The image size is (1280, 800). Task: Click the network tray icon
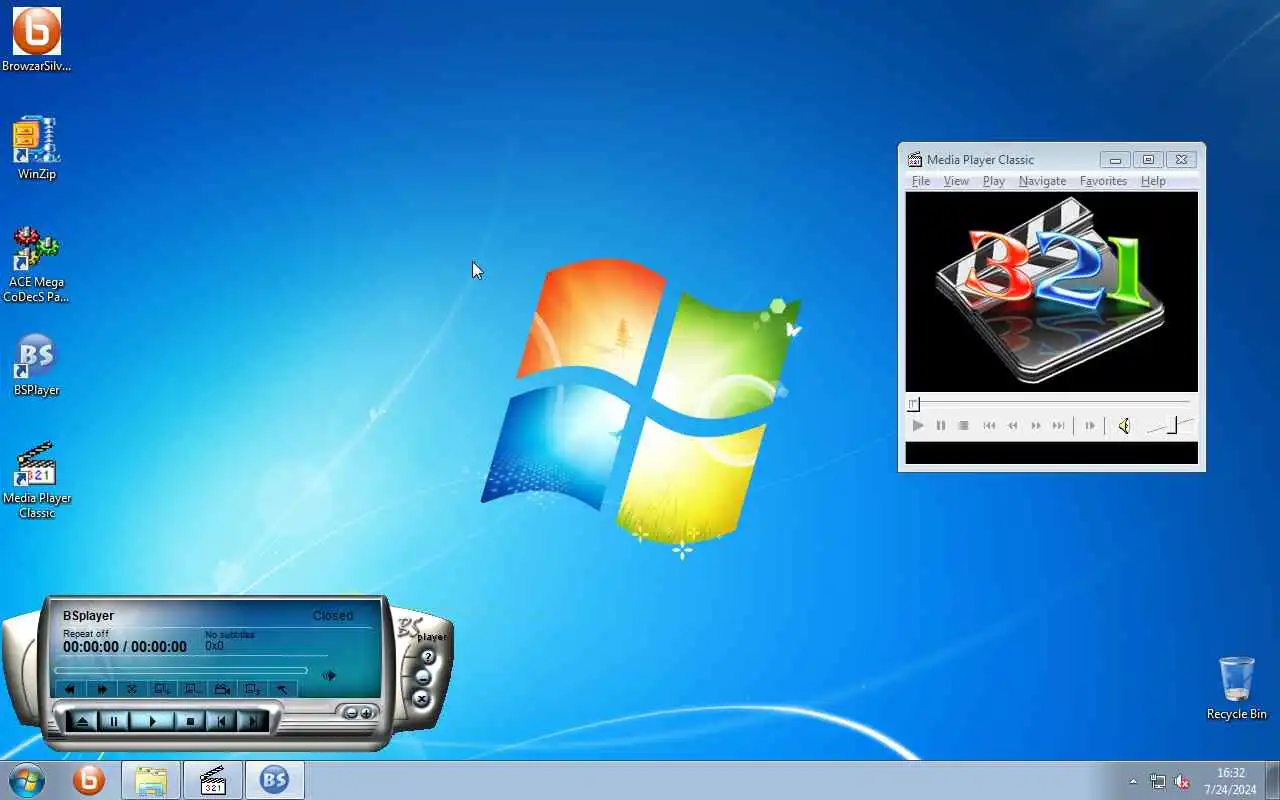pos(1158,781)
